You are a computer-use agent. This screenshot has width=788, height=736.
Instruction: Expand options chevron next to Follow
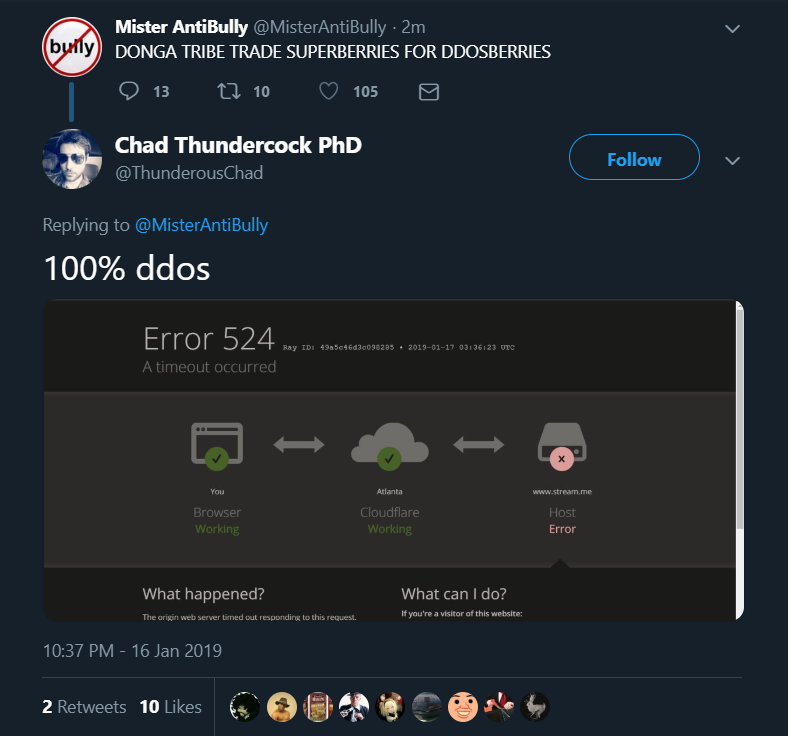(x=732, y=161)
